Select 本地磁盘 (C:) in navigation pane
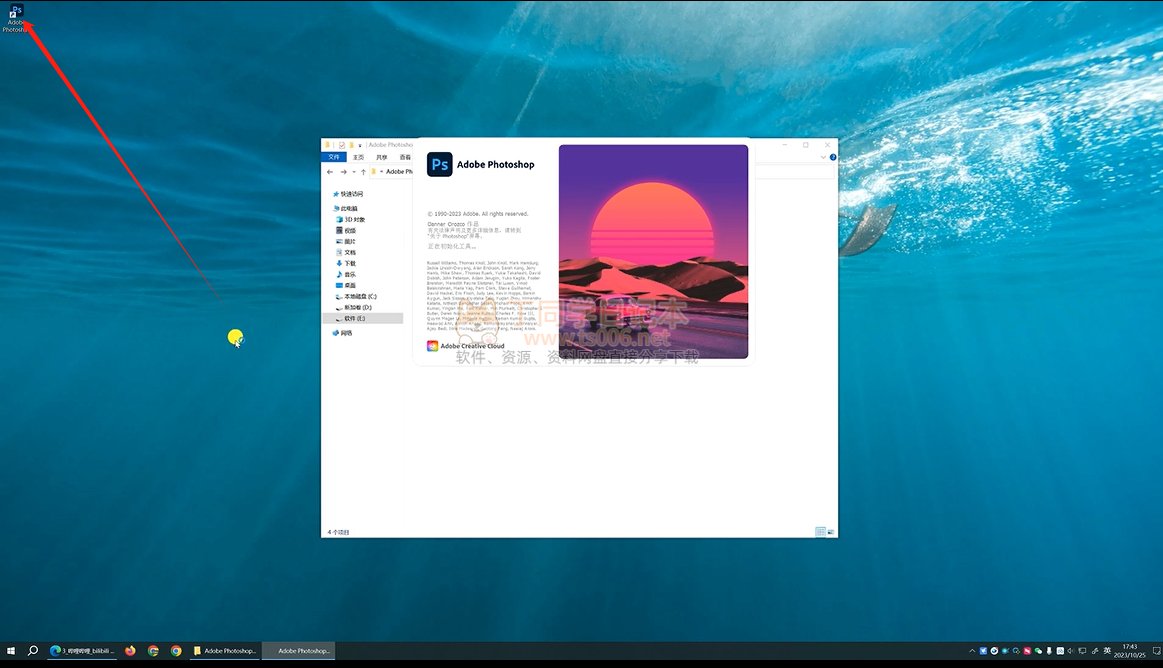Screen dimensions: 1163x668 point(360,296)
